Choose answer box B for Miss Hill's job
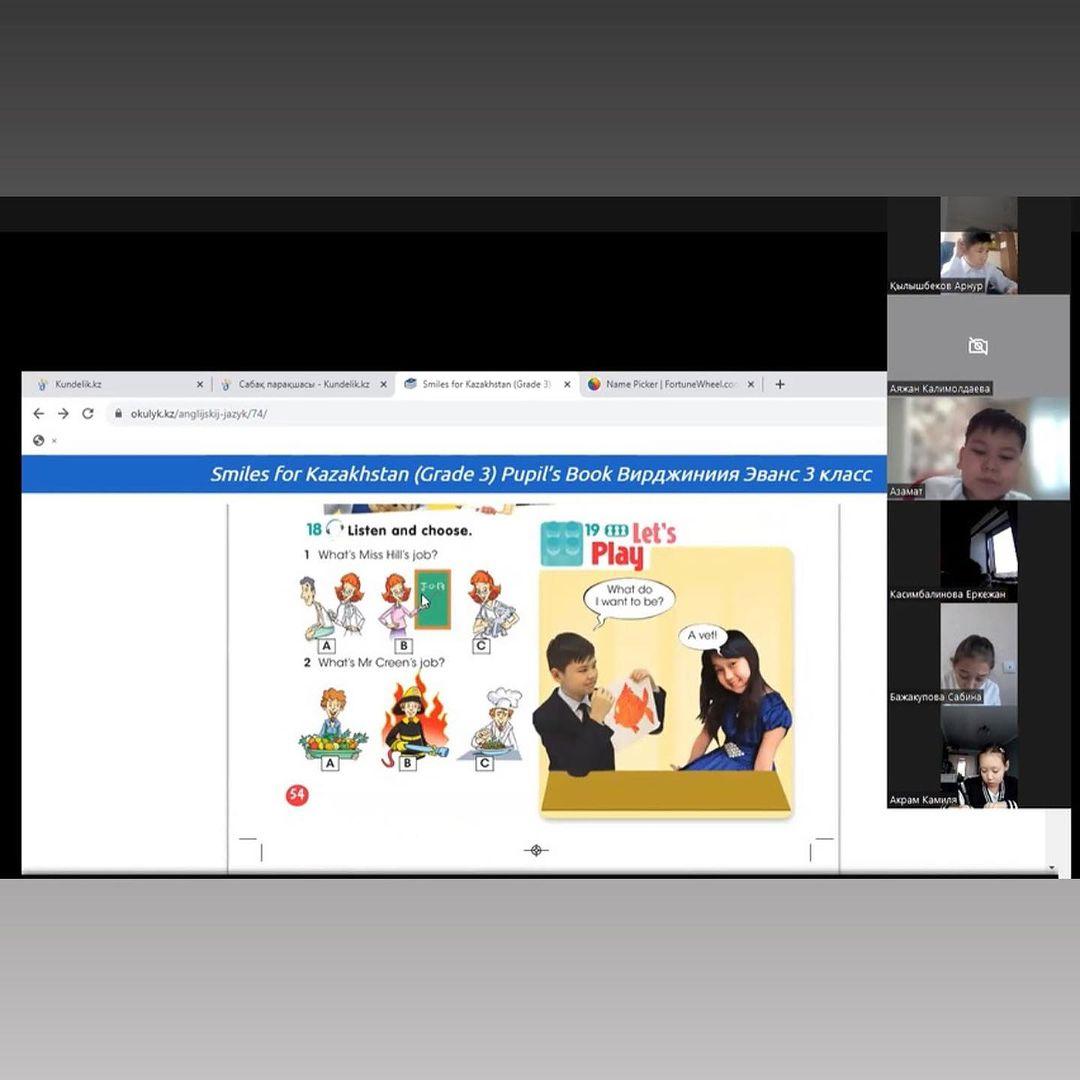The height and width of the screenshot is (1080, 1080). 404,645
